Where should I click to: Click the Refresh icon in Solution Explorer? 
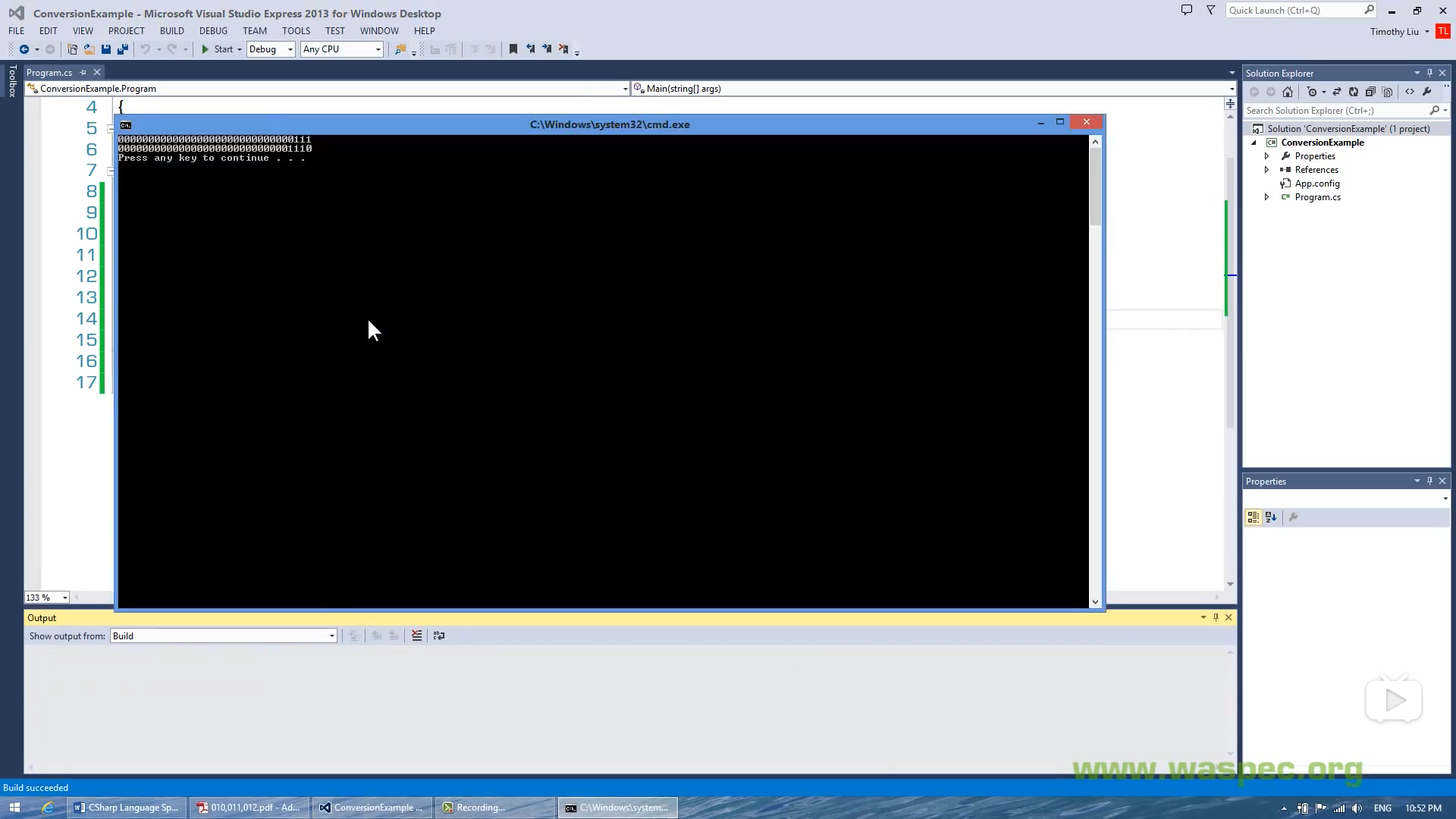click(1354, 91)
